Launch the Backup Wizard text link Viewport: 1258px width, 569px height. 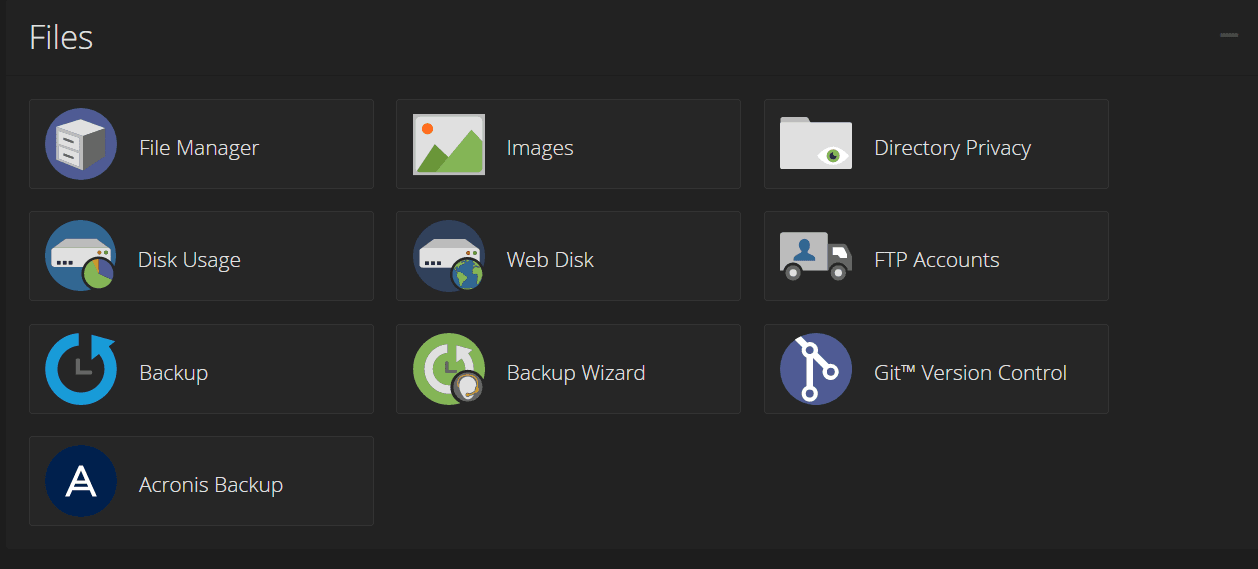[x=576, y=373]
